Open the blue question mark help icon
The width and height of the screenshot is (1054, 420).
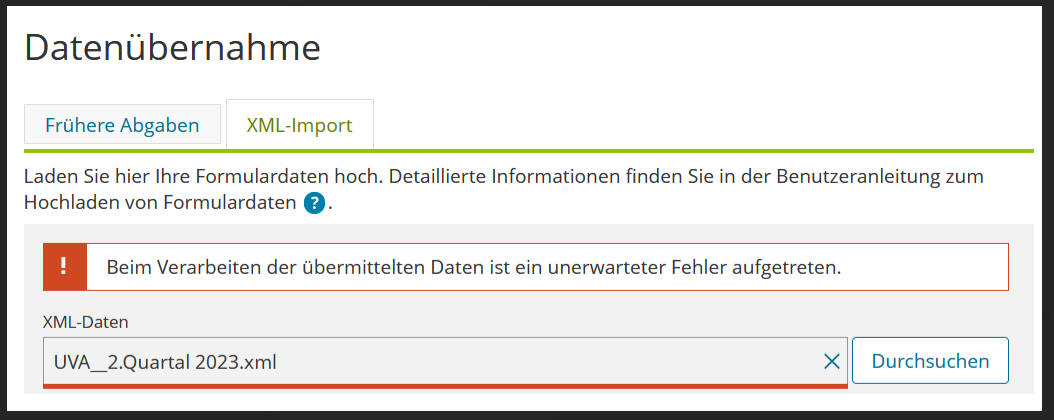click(x=314, y=203)
